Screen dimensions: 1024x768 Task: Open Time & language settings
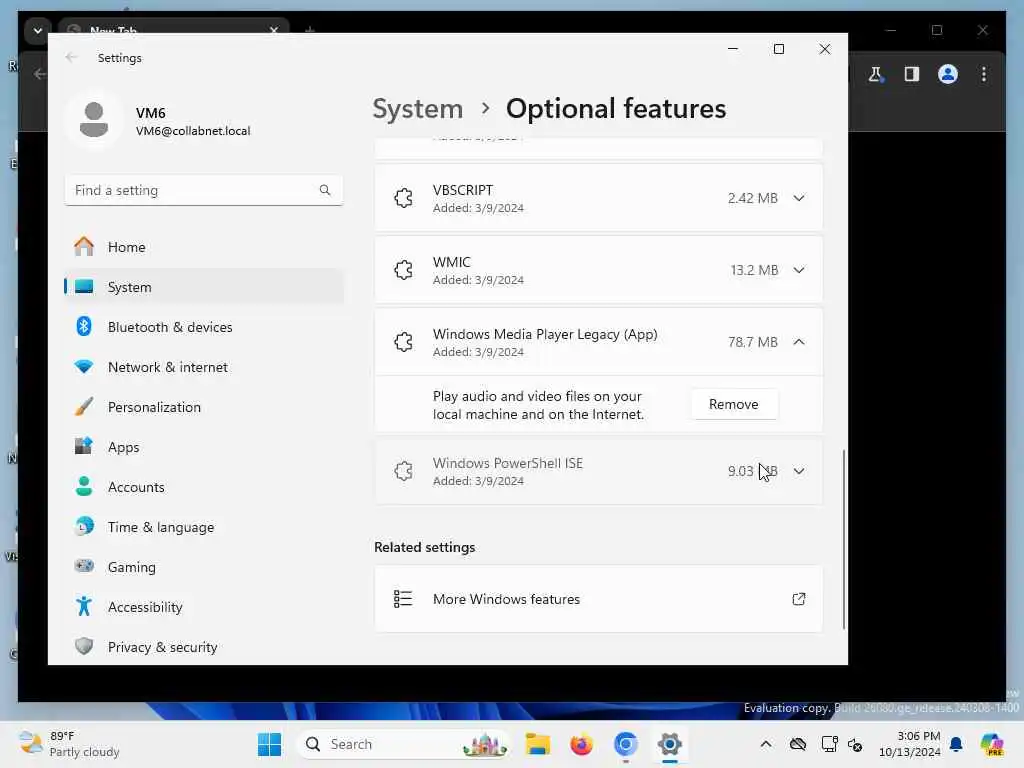[204, 526]
